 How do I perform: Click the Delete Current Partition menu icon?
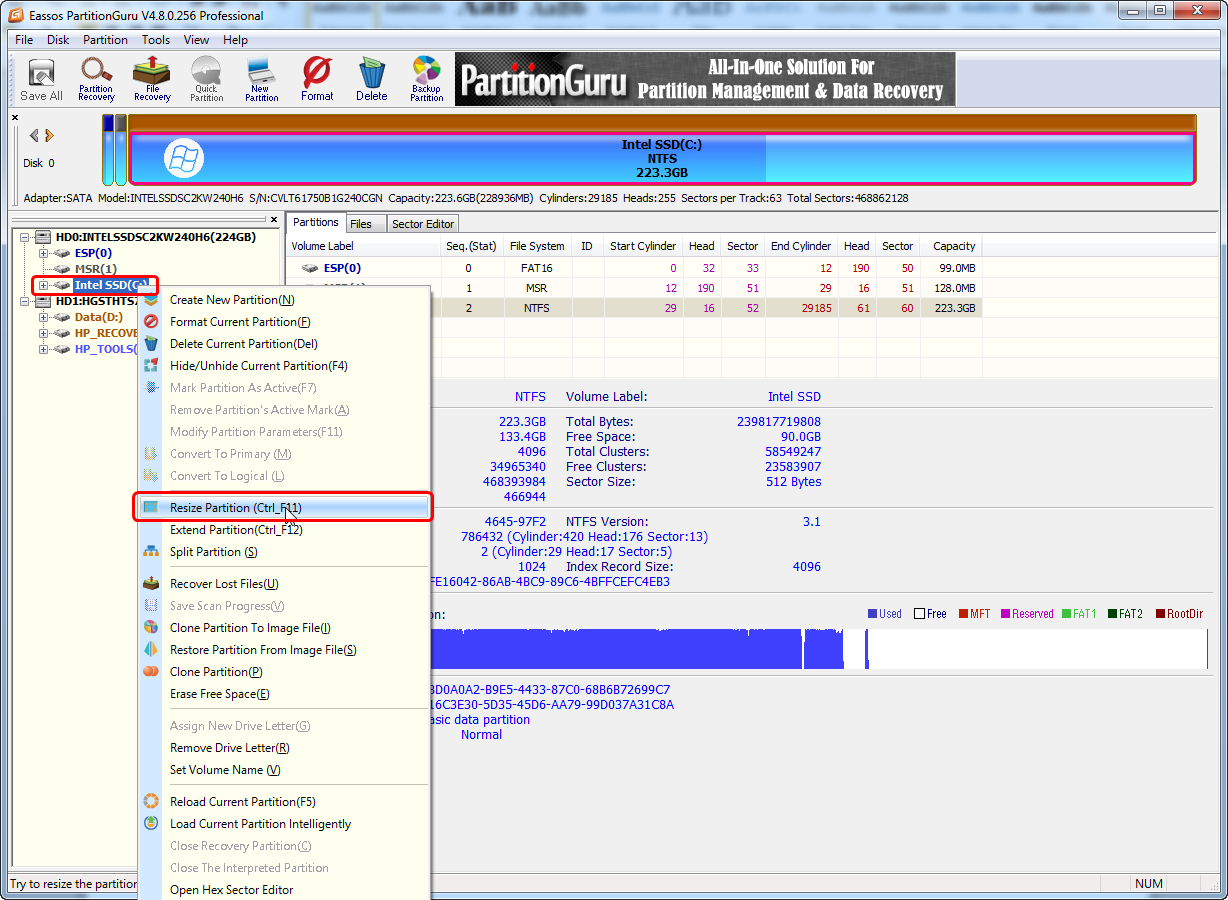151,344
